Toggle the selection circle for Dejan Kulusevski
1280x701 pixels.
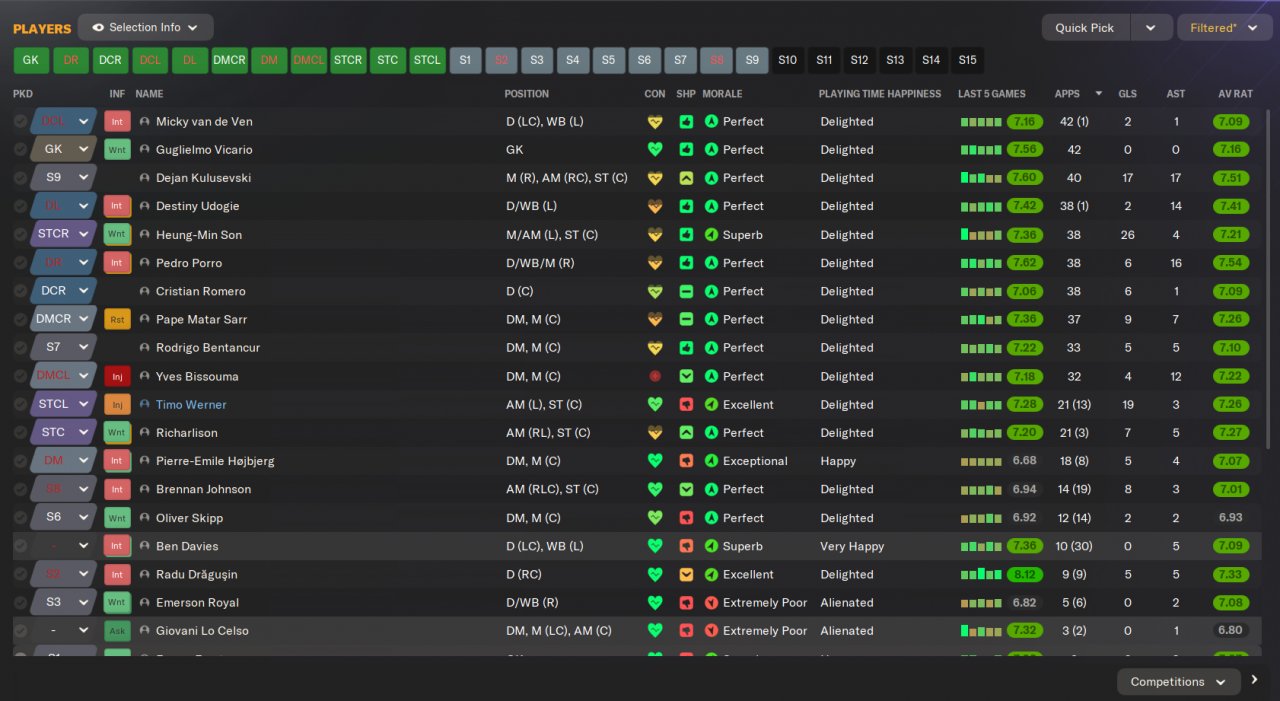[20, 178]
